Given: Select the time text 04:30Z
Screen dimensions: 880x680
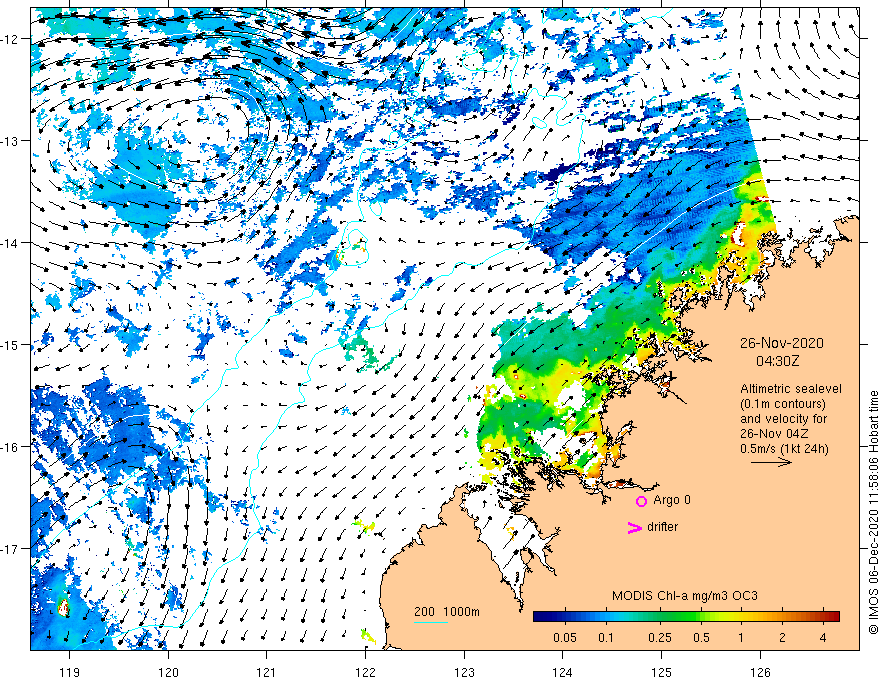Looking at the screenshot, I should point(777,361).
